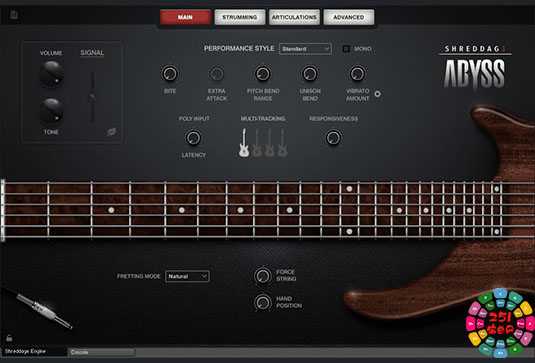The width and height of the screenshot is (535, 363).
Task: Click the lock icon at bottom left
Action: coord(9,338)
